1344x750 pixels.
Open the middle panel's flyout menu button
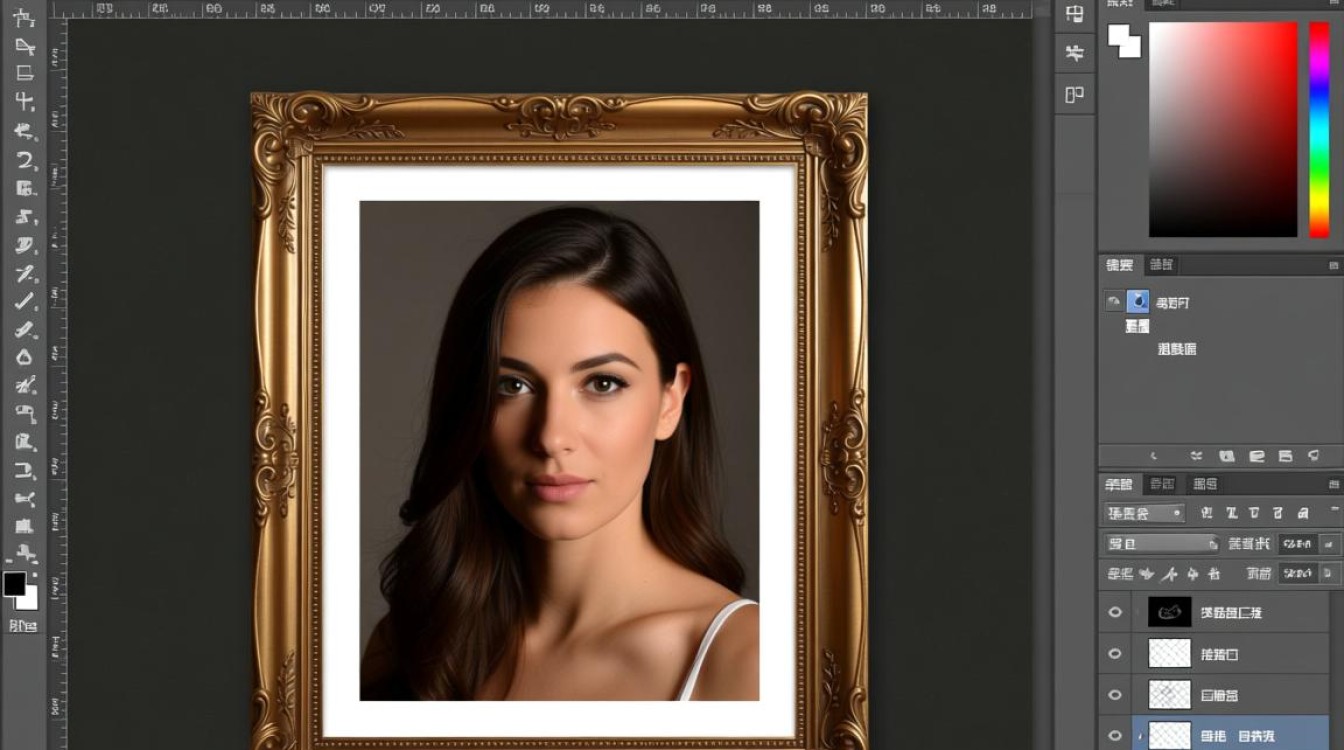pyautogui.click(x=1333, y=266)
